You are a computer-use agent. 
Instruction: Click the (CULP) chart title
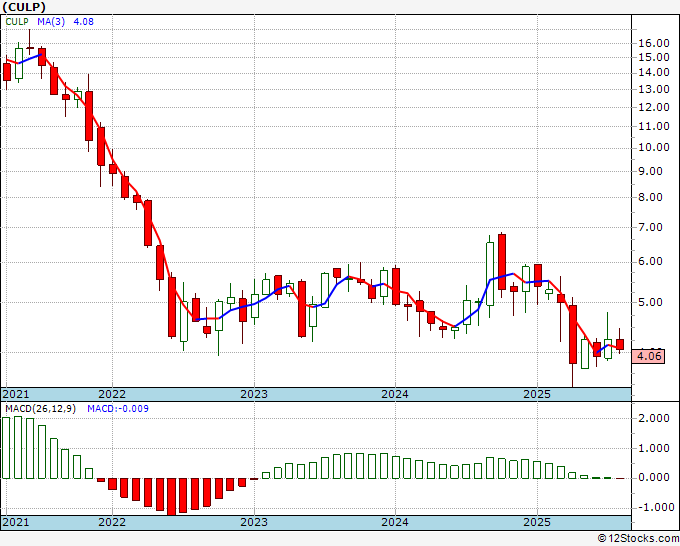click(x=24, y=7)
